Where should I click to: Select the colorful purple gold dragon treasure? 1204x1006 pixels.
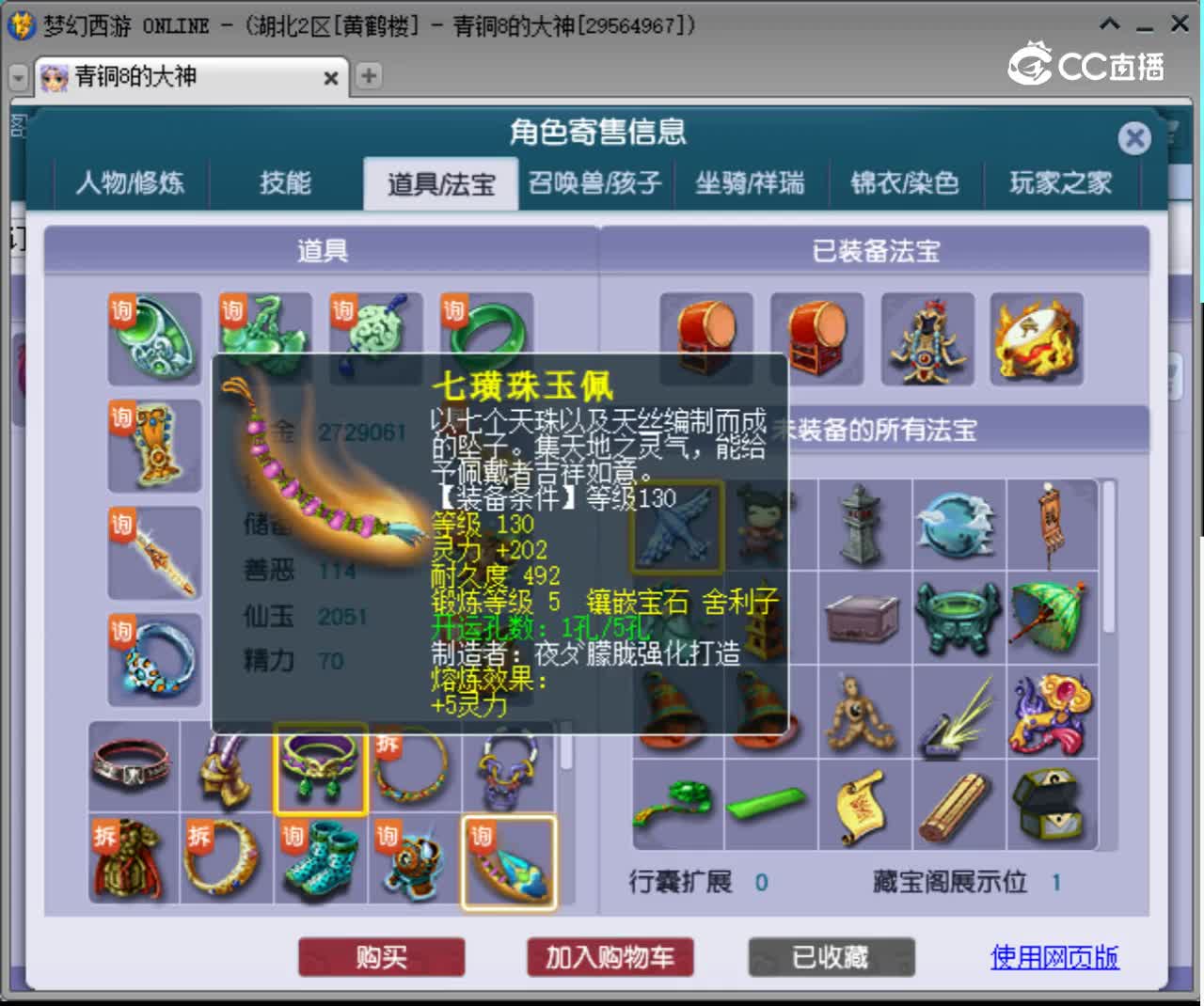coord(1053,712)
